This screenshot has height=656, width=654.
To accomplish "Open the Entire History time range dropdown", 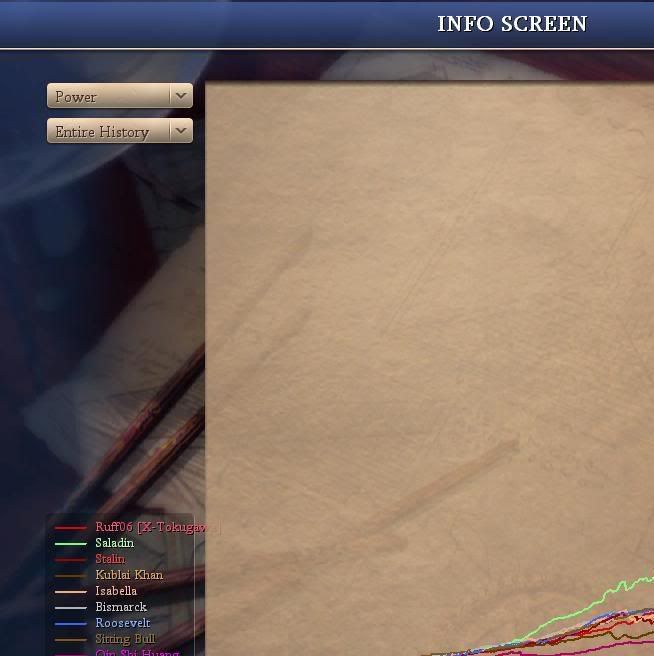I will (120, 131).
